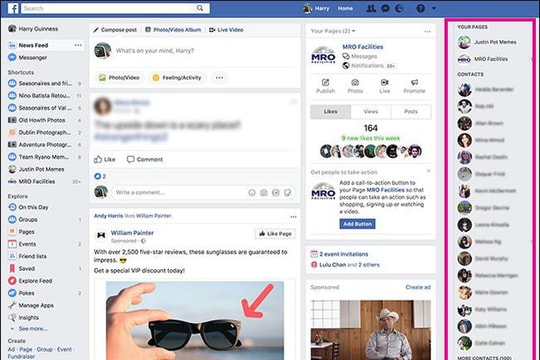540x360 pixels.
Task: Click Like Page button for Willam Painter
Action: point(275,234)
